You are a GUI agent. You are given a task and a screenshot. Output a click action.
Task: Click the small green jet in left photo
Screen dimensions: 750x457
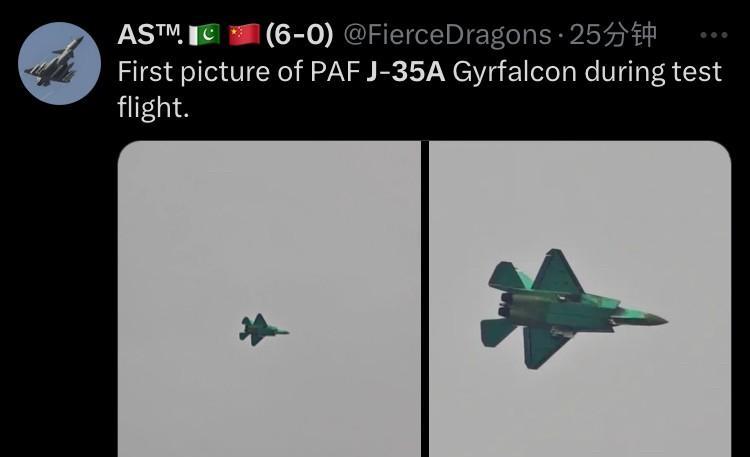click(x=264, y=330)
